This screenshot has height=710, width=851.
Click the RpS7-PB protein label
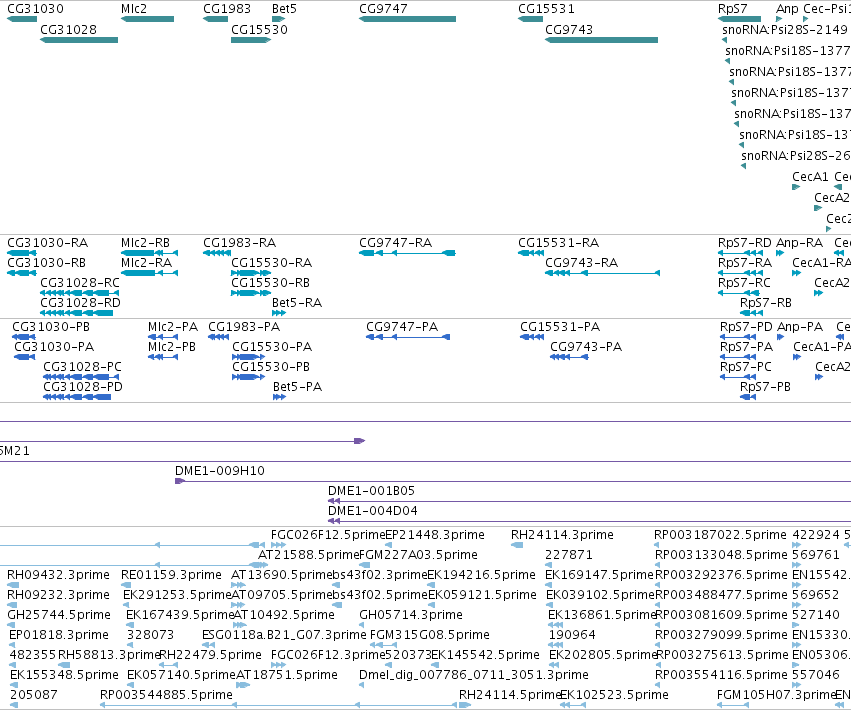[x=765, y=387]
